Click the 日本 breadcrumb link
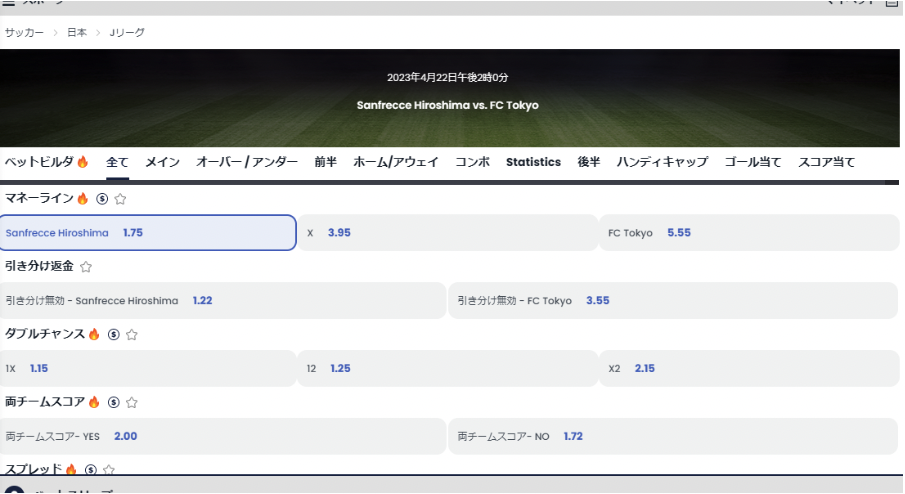The image size is (905, 494). [77, 33]
